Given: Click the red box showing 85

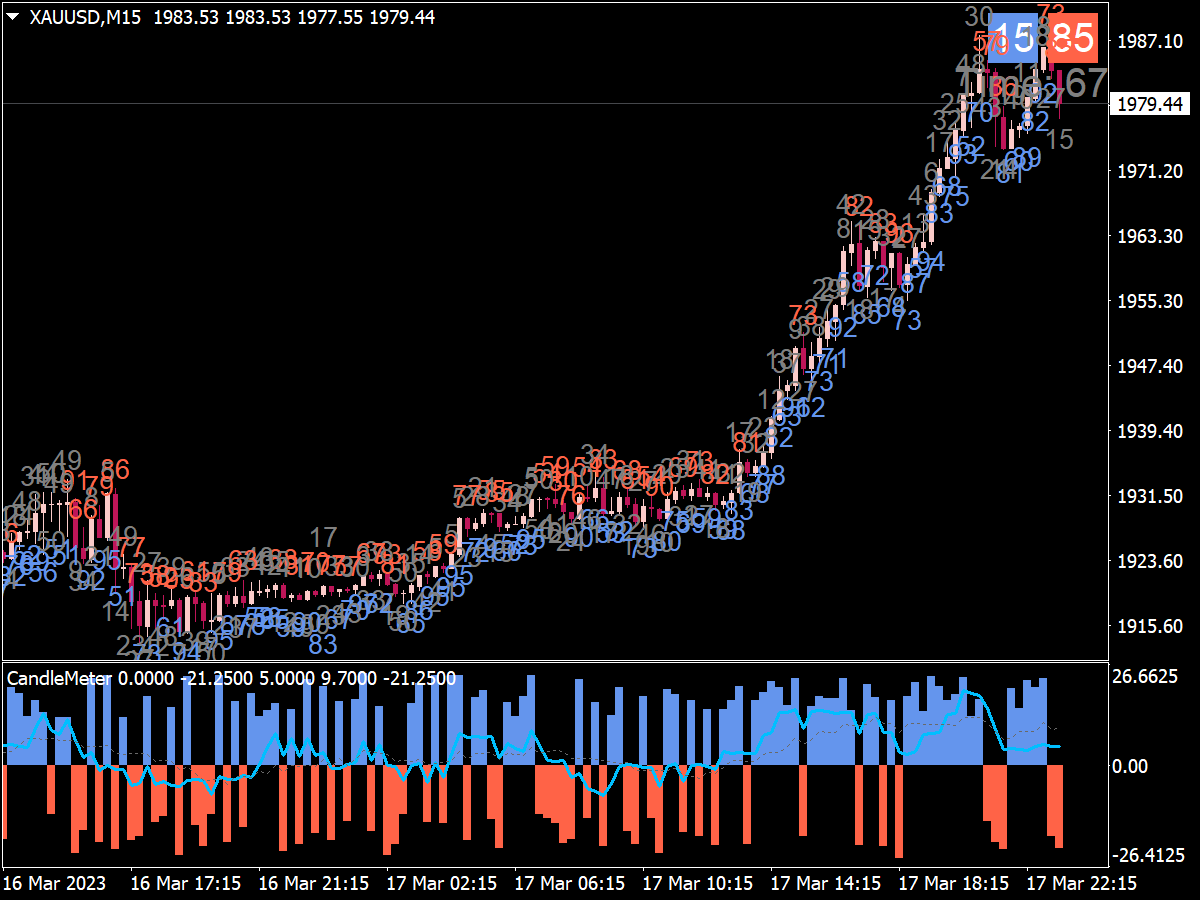Looking at the screenshot, I should click(x=1072, y=39).
